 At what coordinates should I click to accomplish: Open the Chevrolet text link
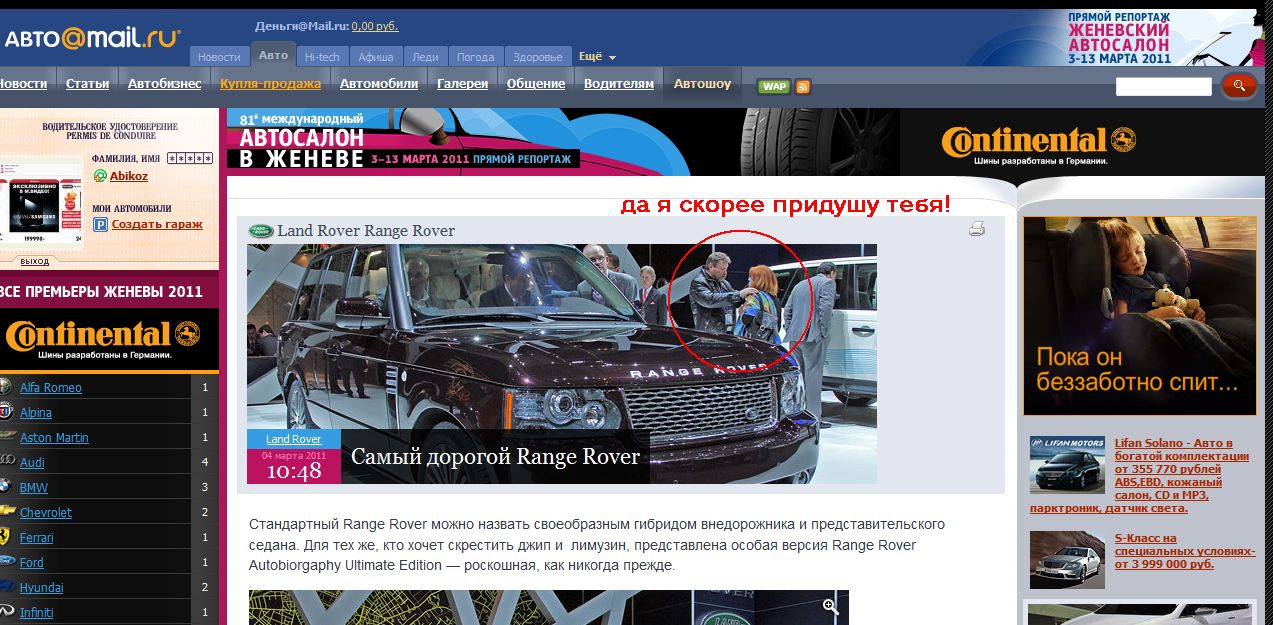tap(46, 512)
